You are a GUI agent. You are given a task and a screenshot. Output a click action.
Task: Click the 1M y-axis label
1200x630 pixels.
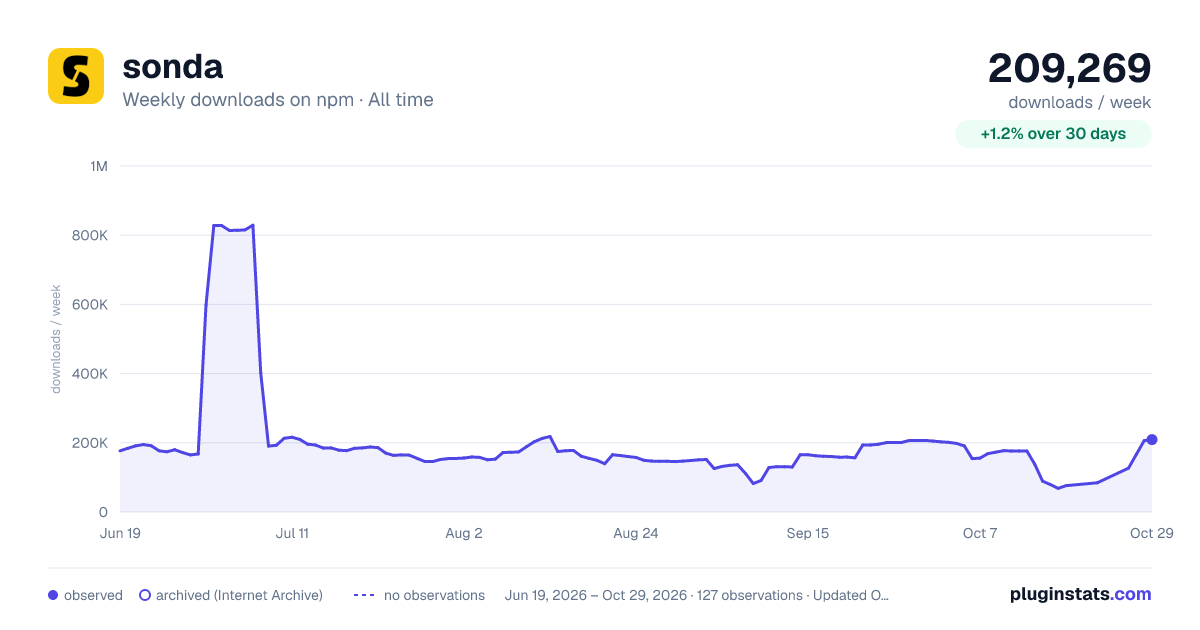coord(99,166)
